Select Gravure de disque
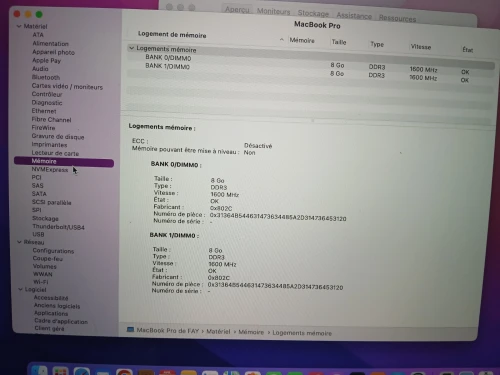This screenshot has width=500, height=375. pyautogui.click(x=58, y=136)
